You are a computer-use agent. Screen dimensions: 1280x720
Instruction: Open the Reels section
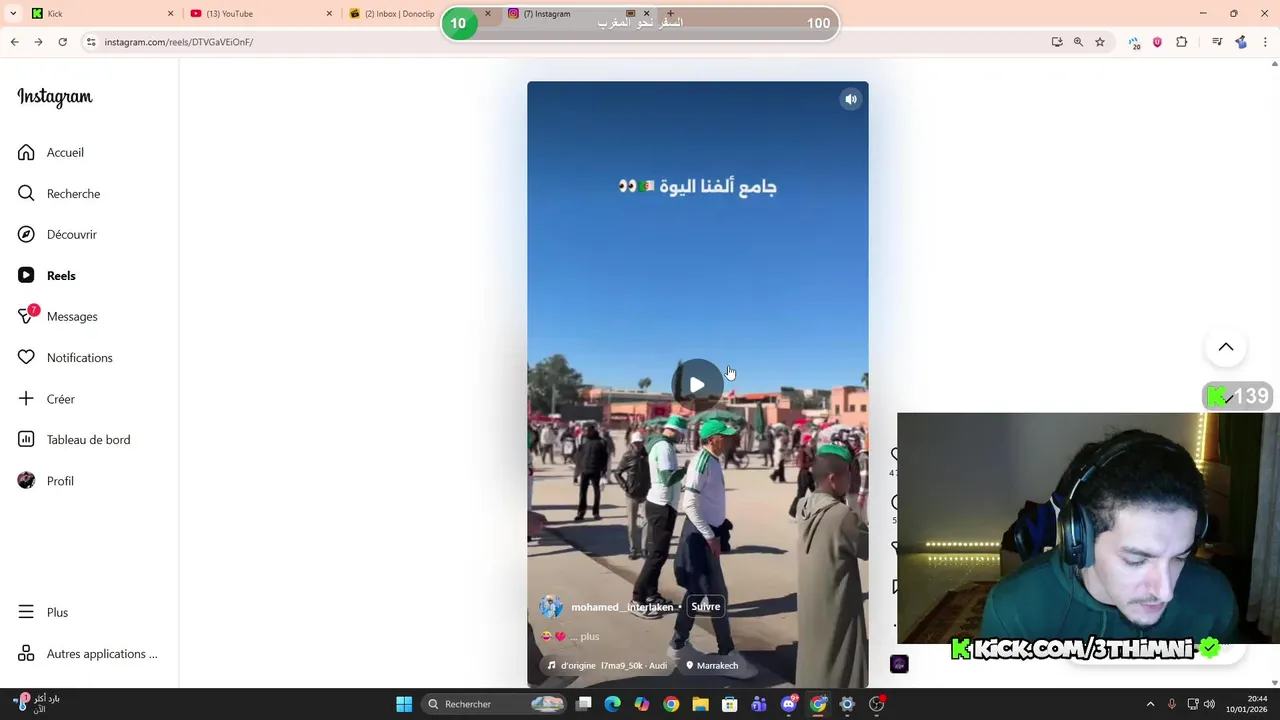pos(46,275)
